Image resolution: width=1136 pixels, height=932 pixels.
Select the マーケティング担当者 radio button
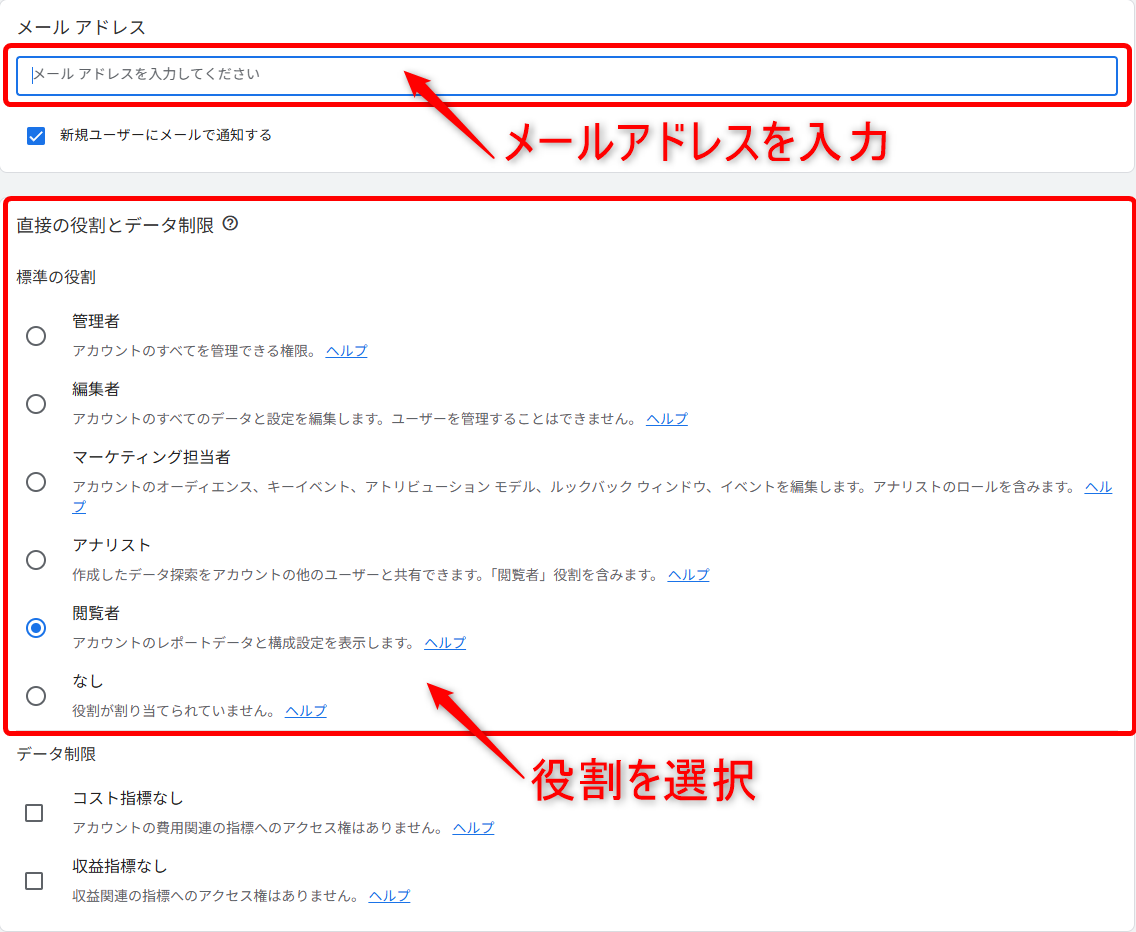[36, 482]
